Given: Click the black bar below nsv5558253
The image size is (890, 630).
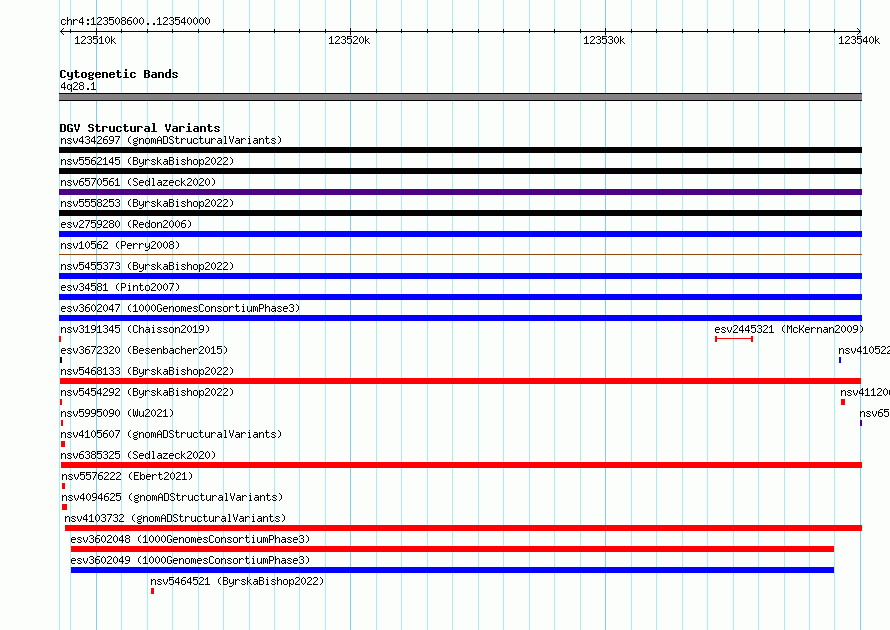Looking at the screenshot, I should 460,213.
